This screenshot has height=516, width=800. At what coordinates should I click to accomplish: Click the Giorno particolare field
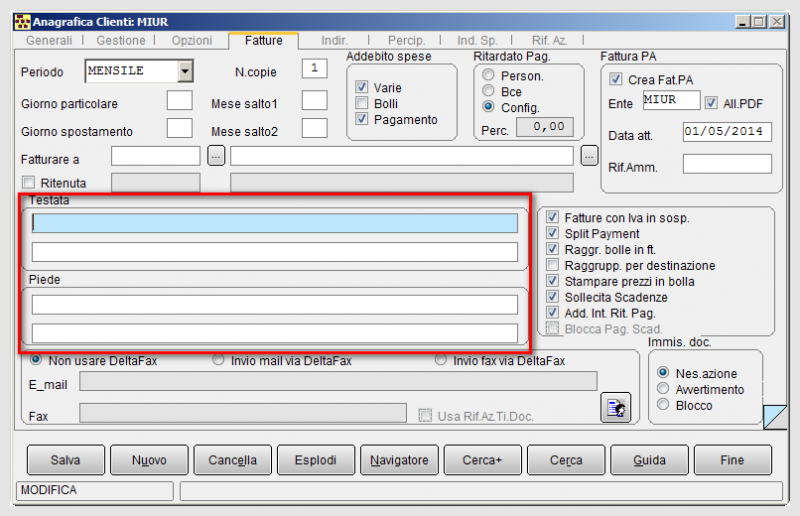(x=180, y=101)
